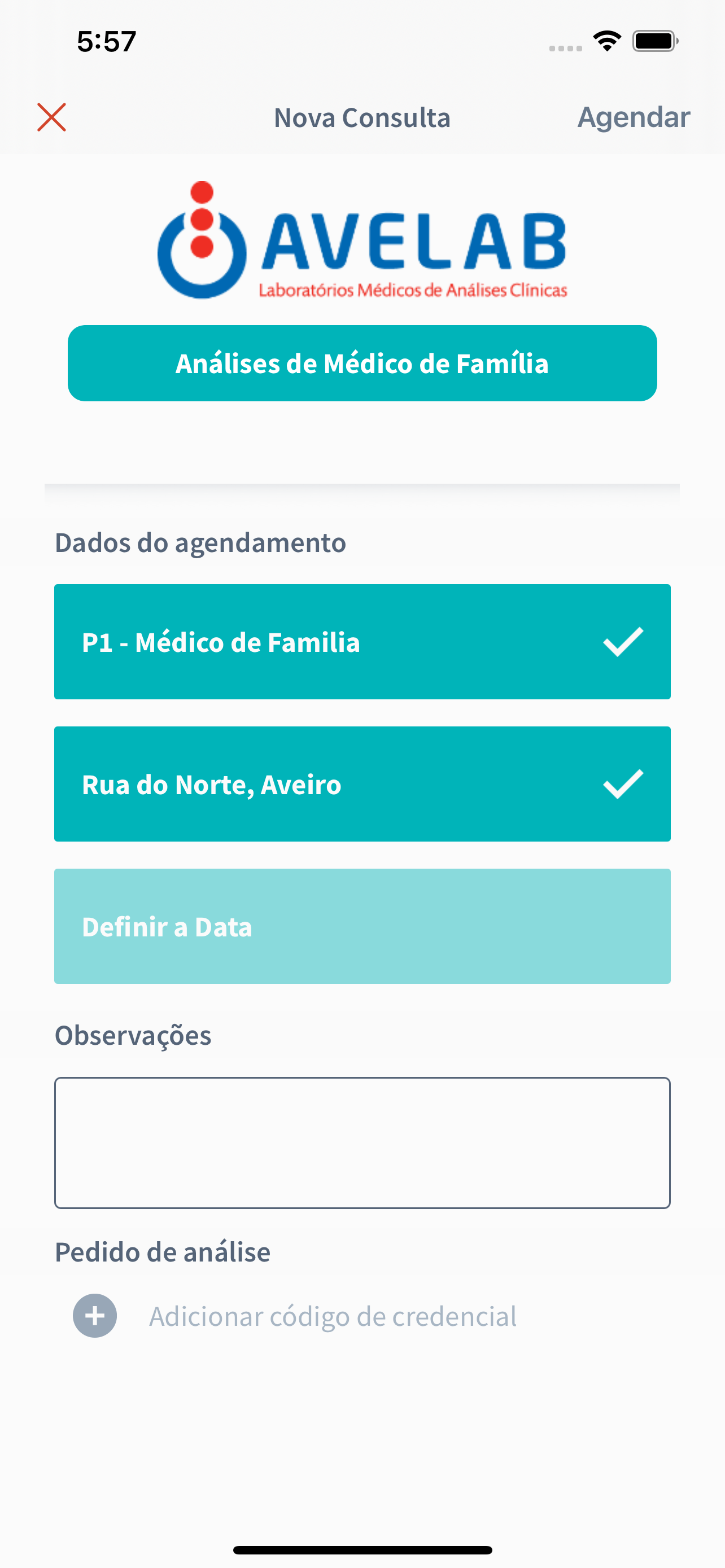The height and width of the screenshot is (1568, 725).
Task: Open Análises de Médico de Família button
Action: tap(362, 363)
